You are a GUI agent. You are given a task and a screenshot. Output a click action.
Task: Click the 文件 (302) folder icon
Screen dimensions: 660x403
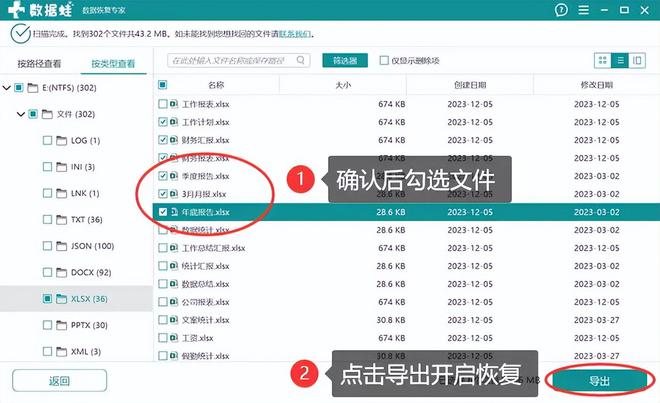click(x=47, y=114)
